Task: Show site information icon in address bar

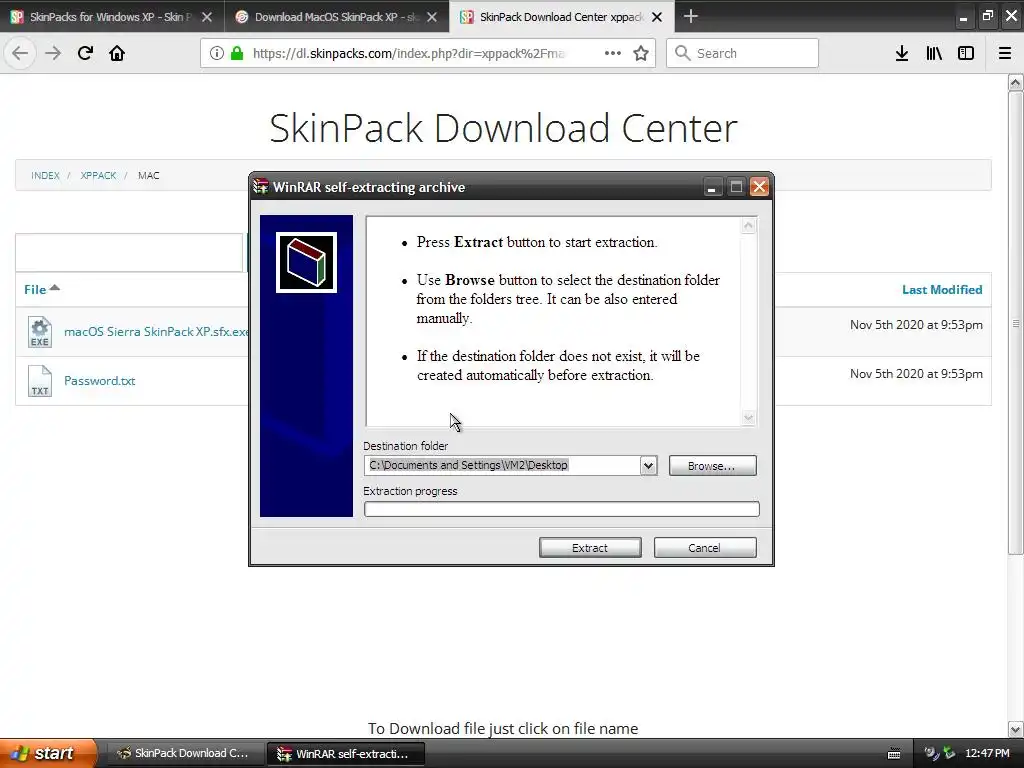Action: [x=216, y=53]
